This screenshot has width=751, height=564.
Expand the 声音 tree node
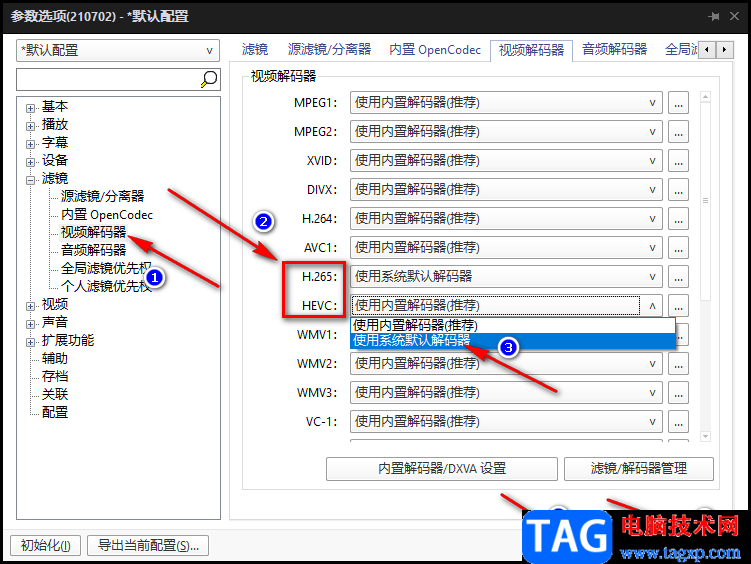(x=30, y=324)
